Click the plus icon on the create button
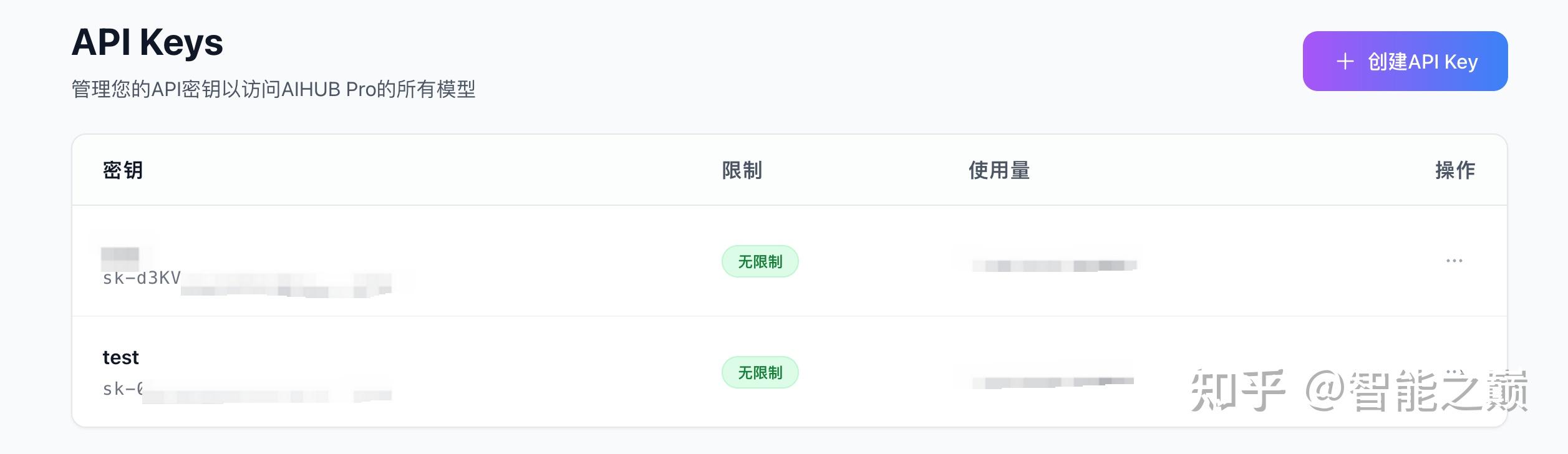This screenshot has width=1568, height=454. click(1345, 60)
